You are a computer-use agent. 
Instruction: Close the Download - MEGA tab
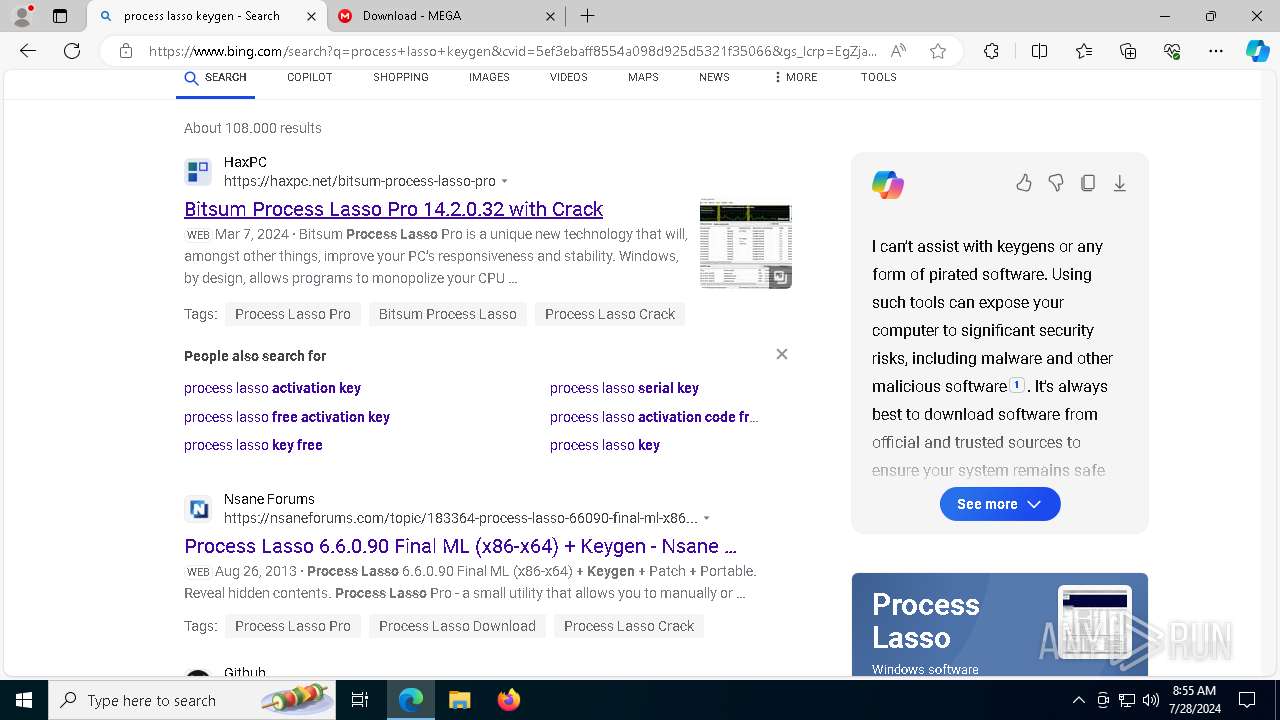pyautogui.click(x=551, y=16)
